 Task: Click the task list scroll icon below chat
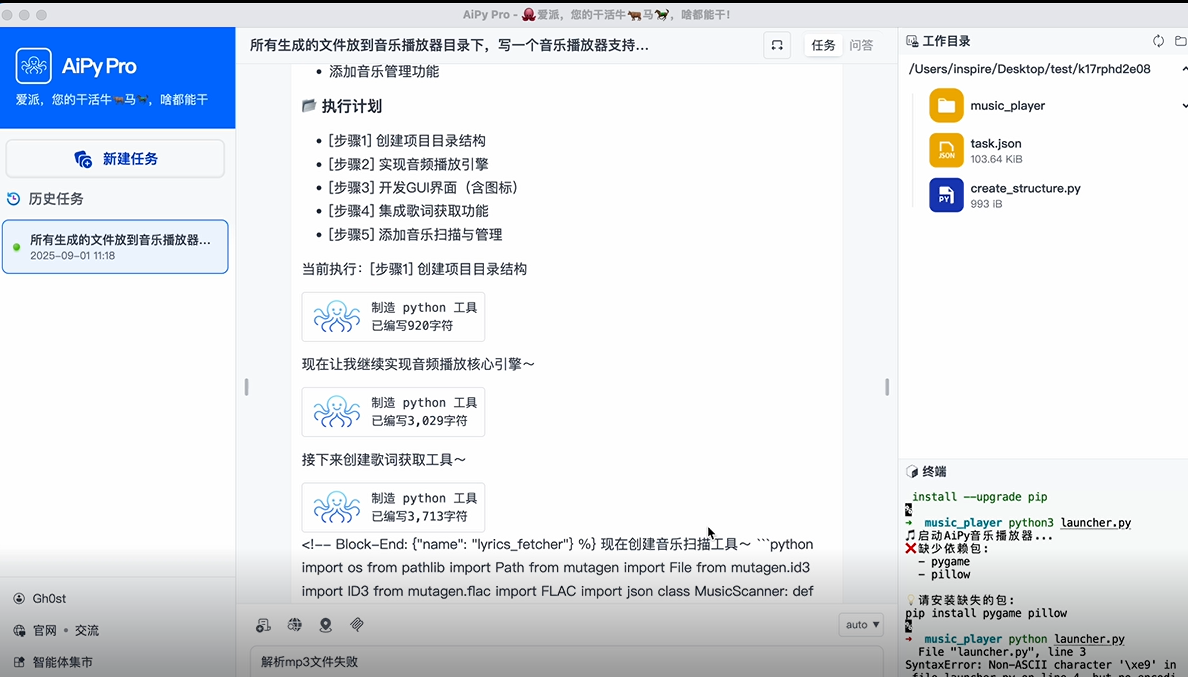tap(263, 625)
